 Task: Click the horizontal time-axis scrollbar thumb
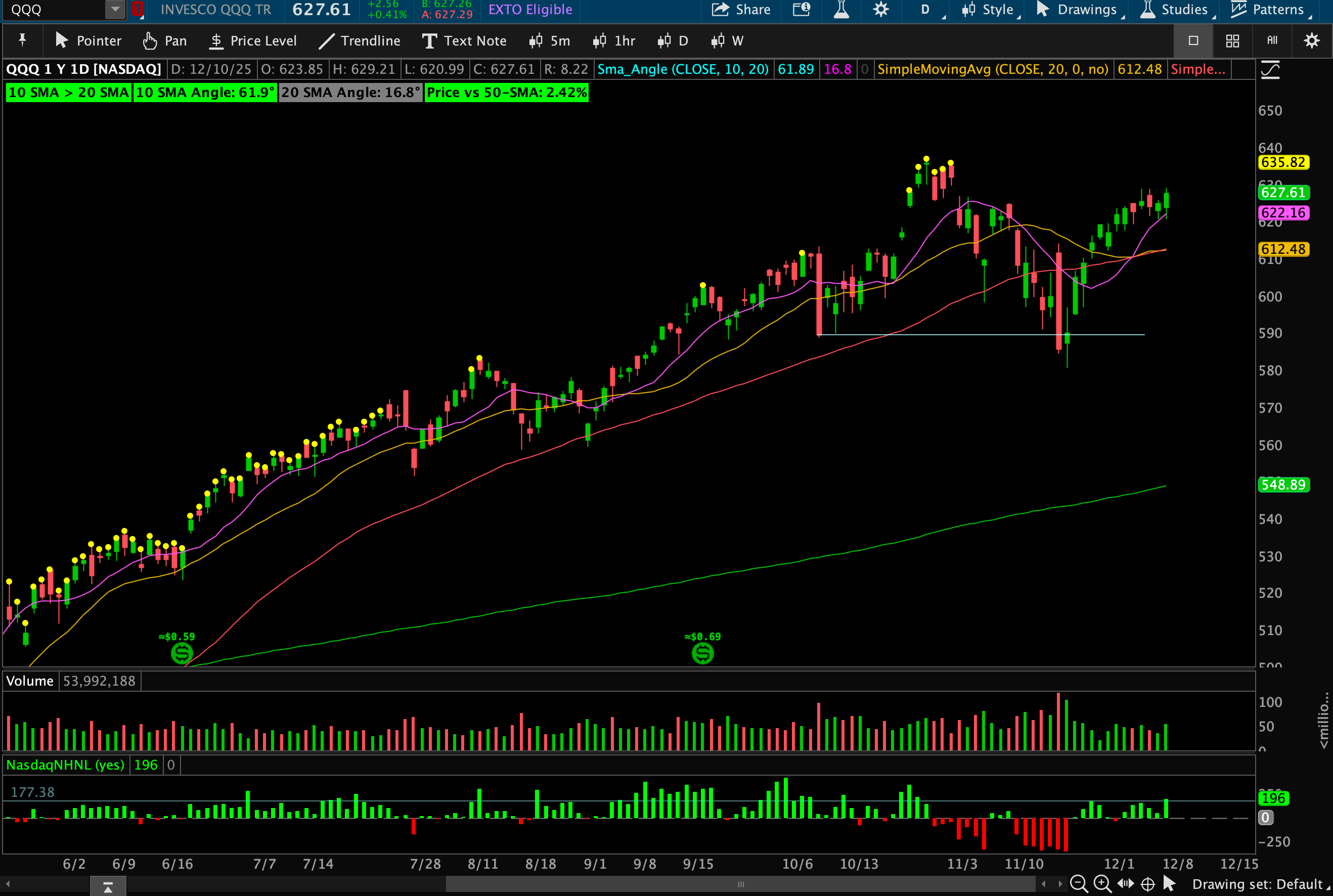point(740,884)
